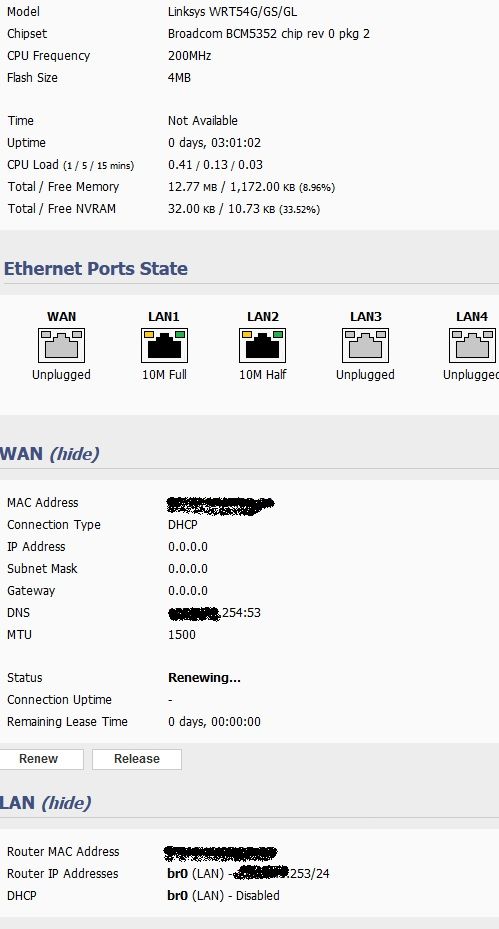Select the Ethernet Ports State heading

pyautogui.click(x=96, y=268)
